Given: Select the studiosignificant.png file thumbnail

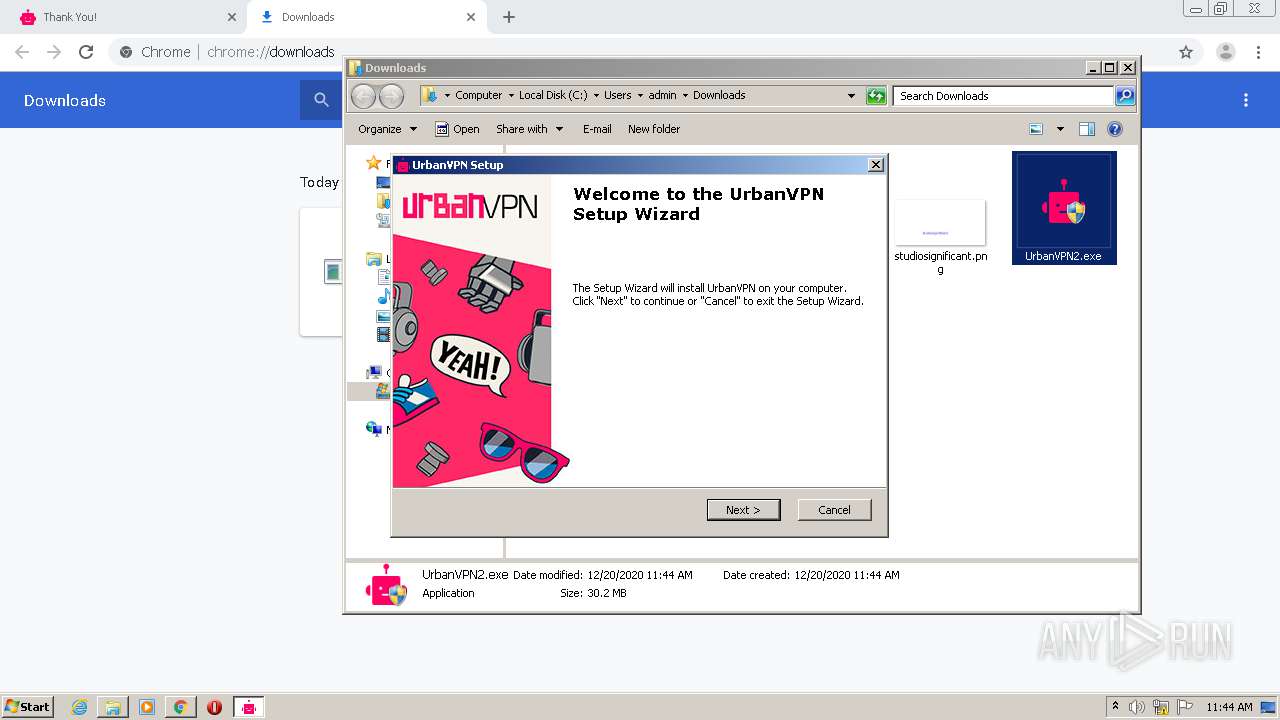Looking at the screenshot, I should click(939, 222).
